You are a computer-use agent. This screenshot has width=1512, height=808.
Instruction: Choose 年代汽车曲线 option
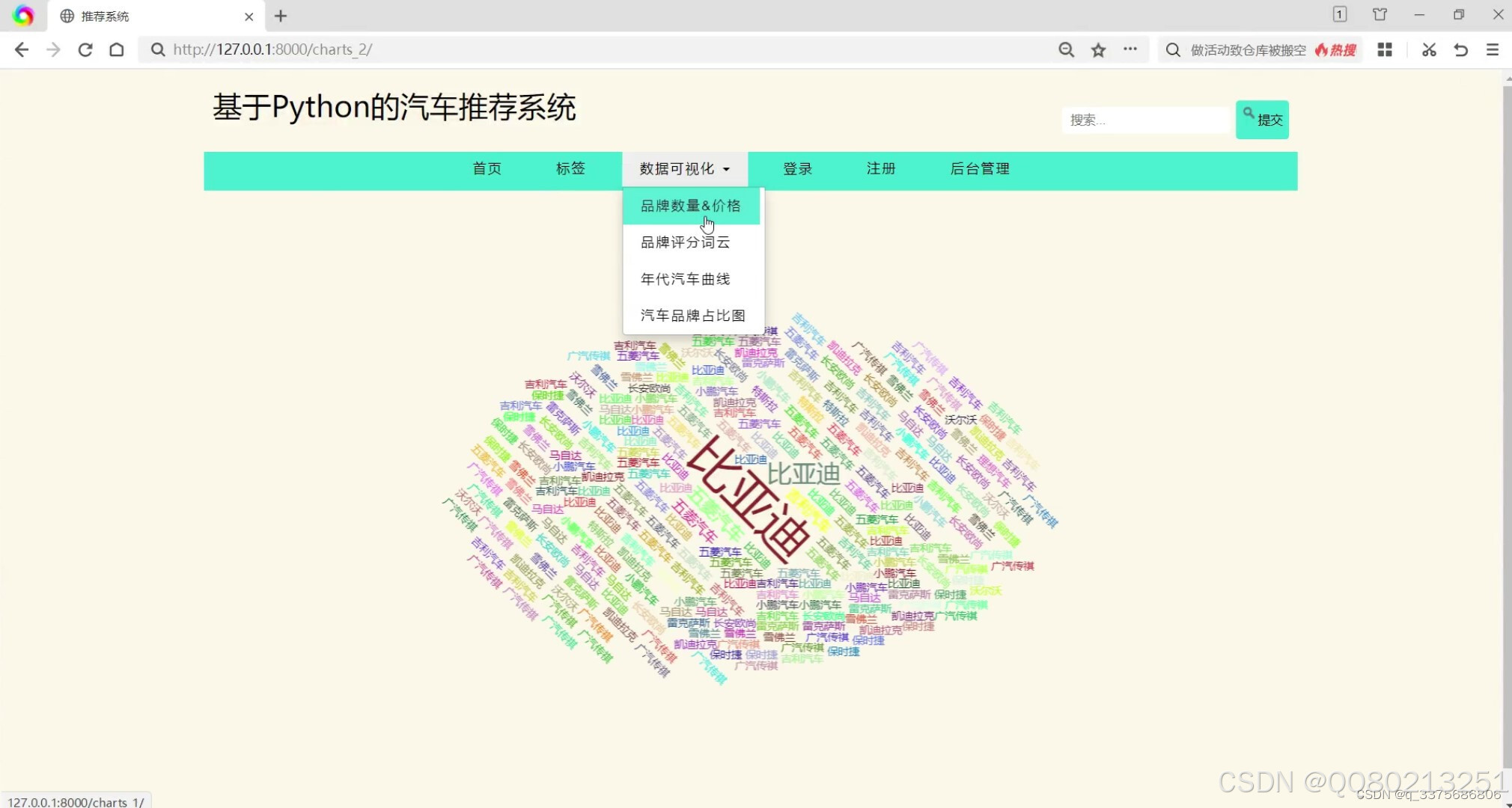coord(684,278)
